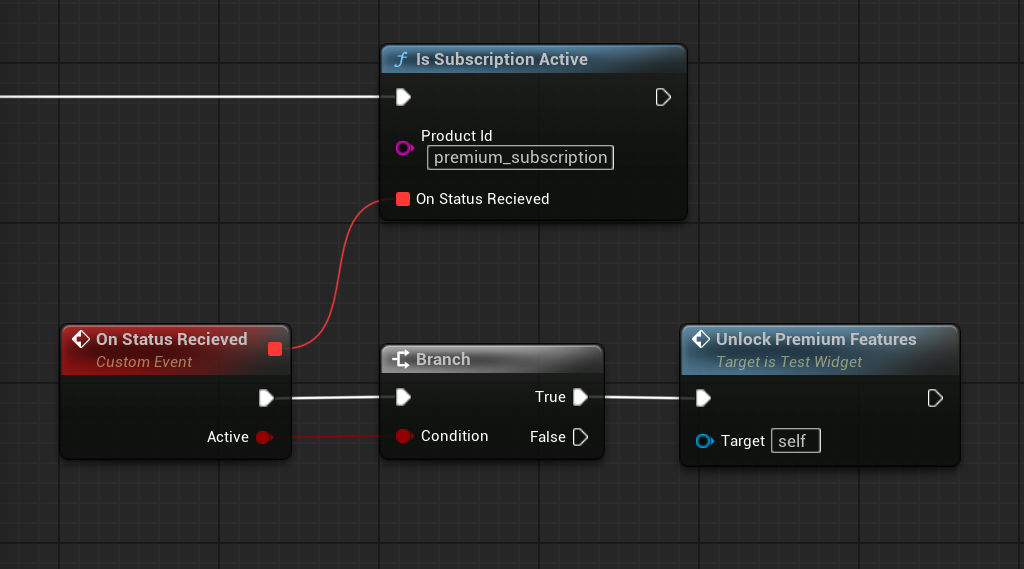Click exec output pin of Unlock Premium Features
This screenshot has width=1024, height=569.
[x=935, y=399]
